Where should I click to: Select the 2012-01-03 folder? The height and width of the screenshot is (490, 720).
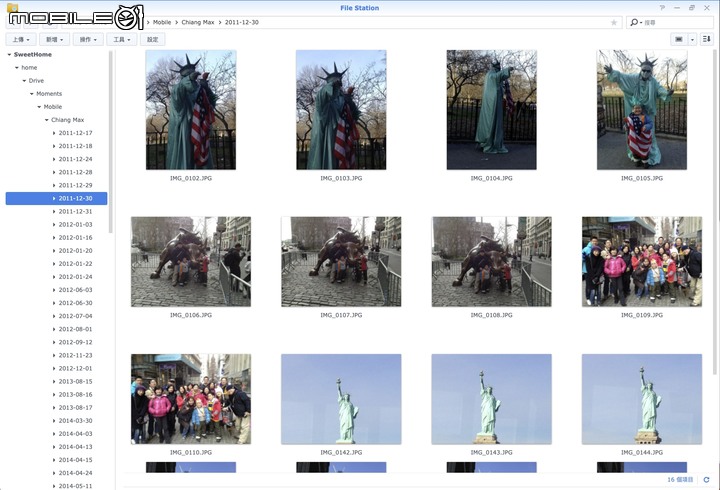point(75,225)
